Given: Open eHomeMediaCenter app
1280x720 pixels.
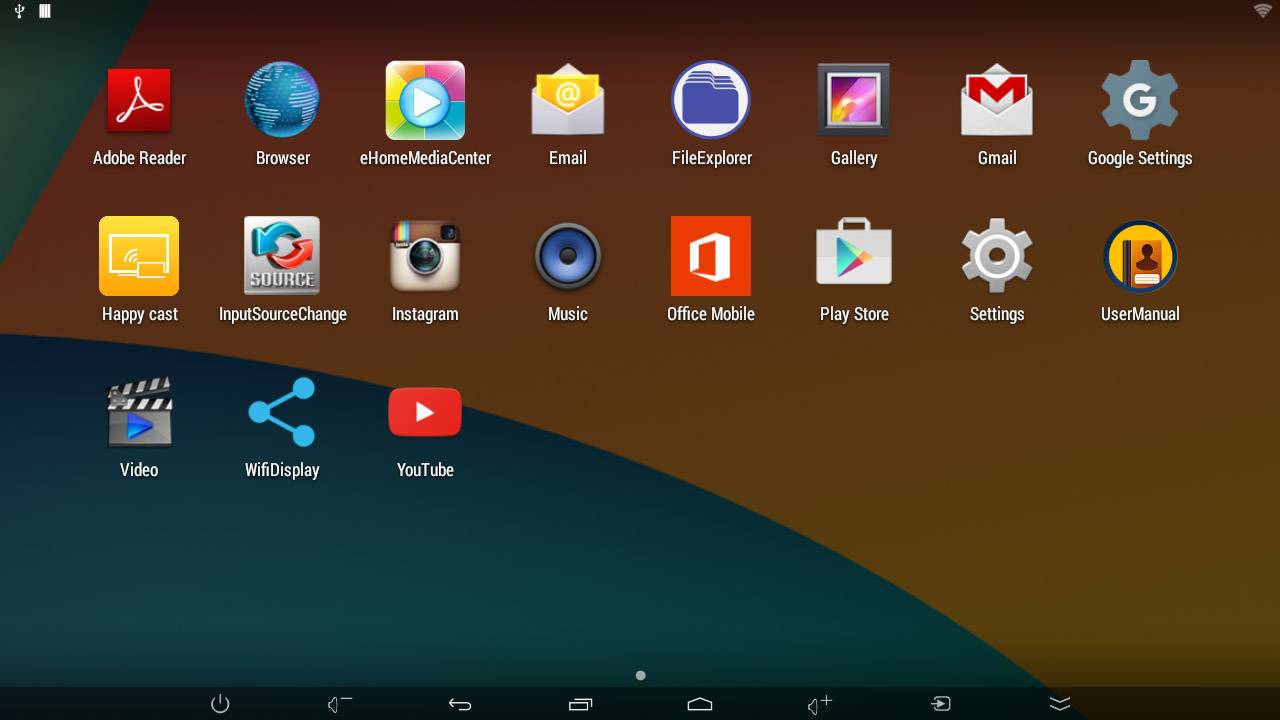Looking at the screenshot, I should [425, 101].
